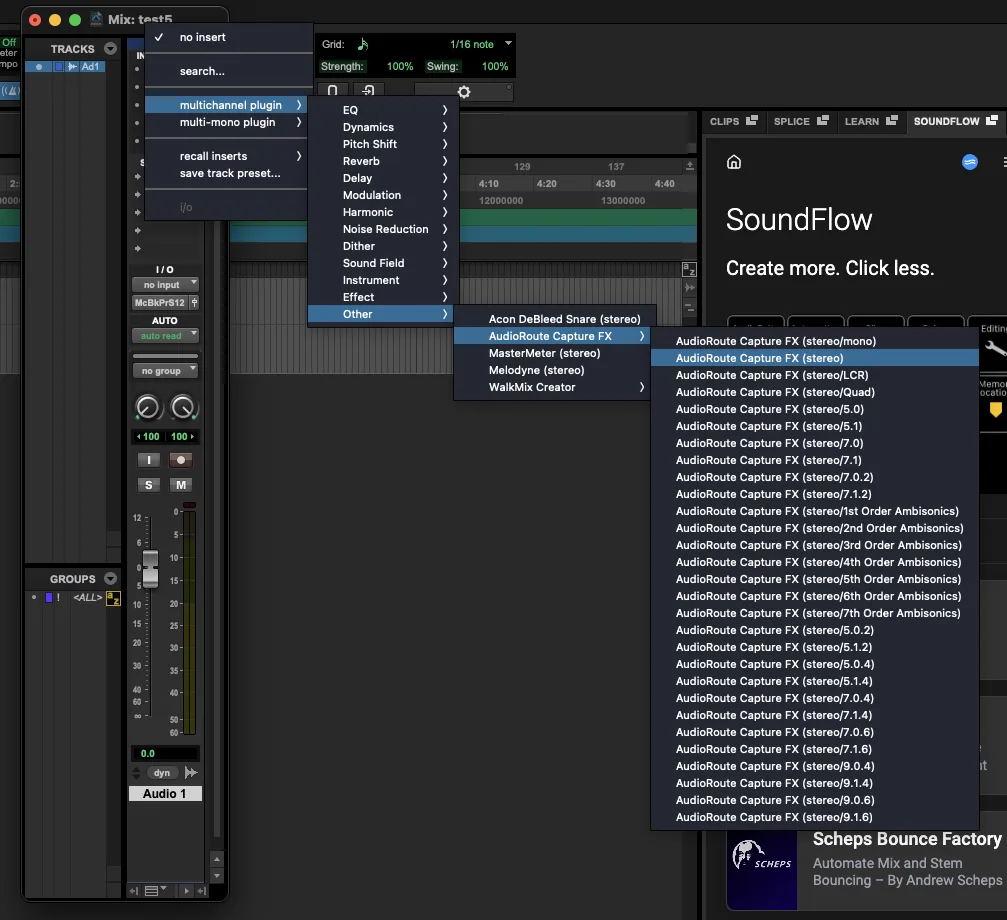The height and width of the screenshot is (920, 1007).
Task: Click the Scheps Bounce Factory thumbnail
Action: (762, 870)
